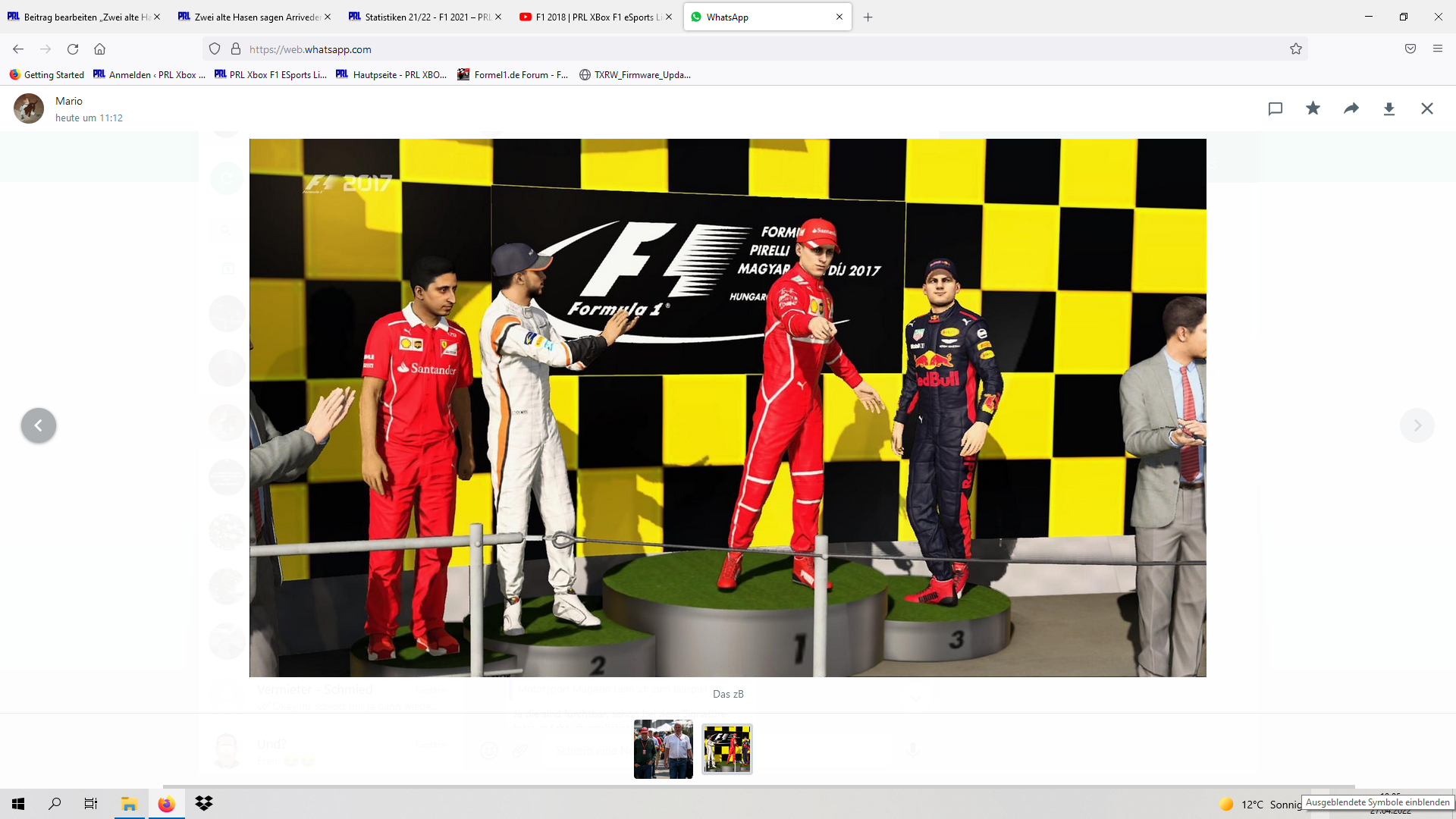Reload the current page

pyautogui.click(x=73, y=49)
